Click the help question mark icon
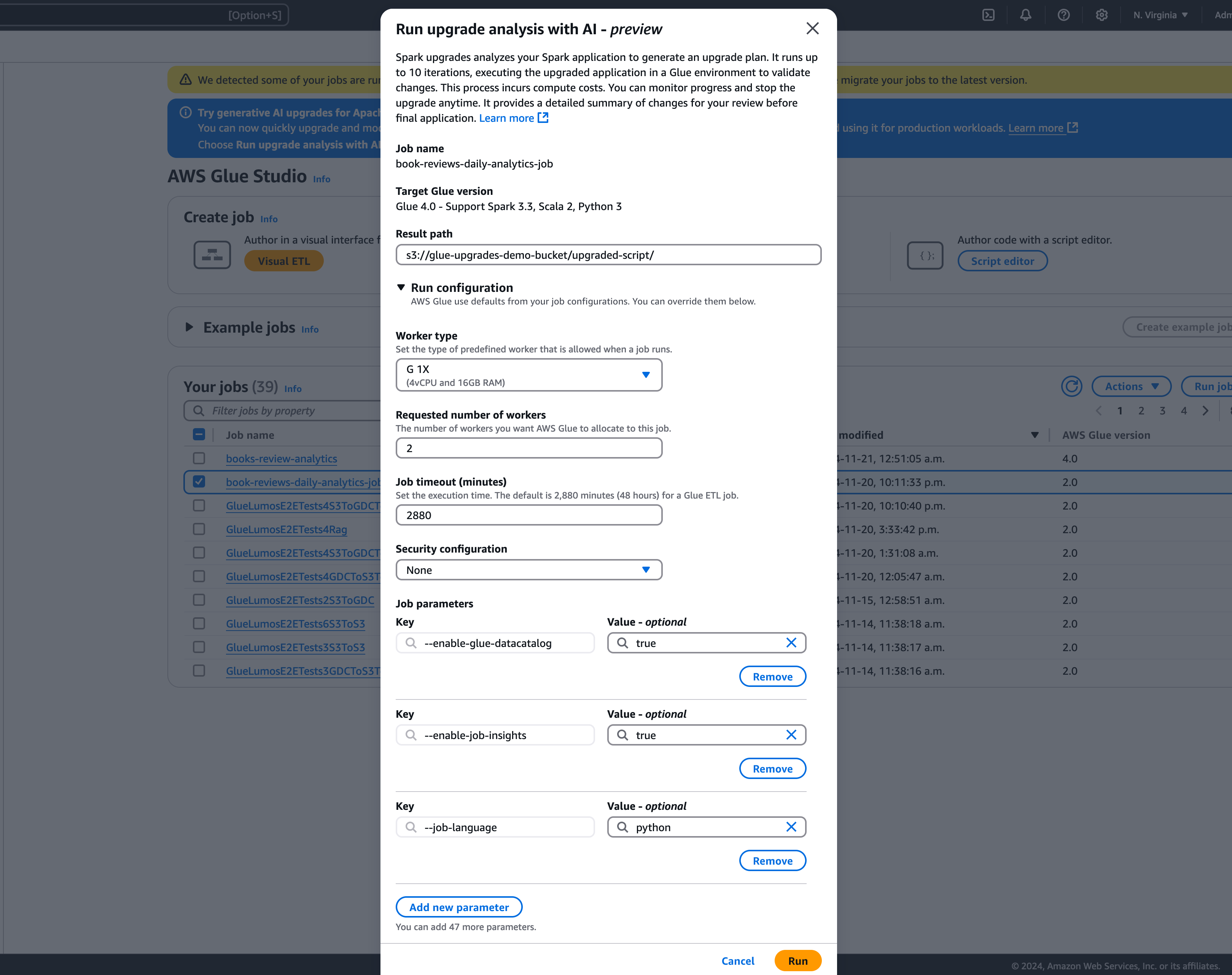Screen dimensions: 1232x975 1064,15
